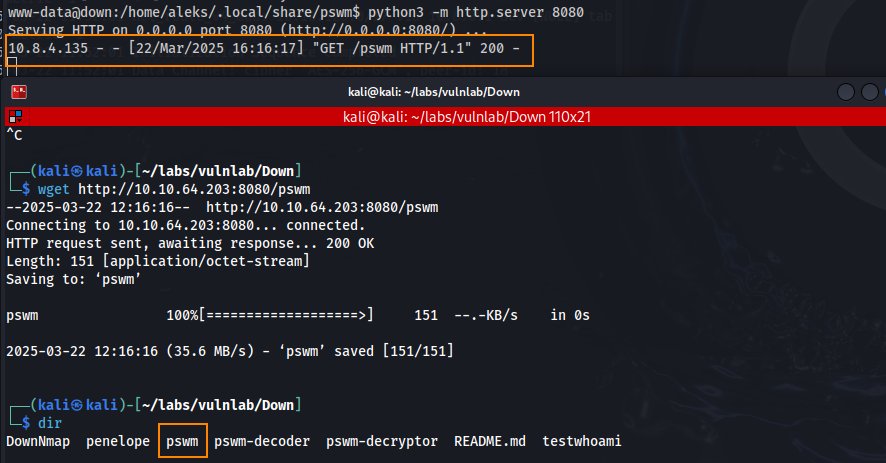
Task: Select pswm-decoder in the directory listing
Action: [262, 441]
